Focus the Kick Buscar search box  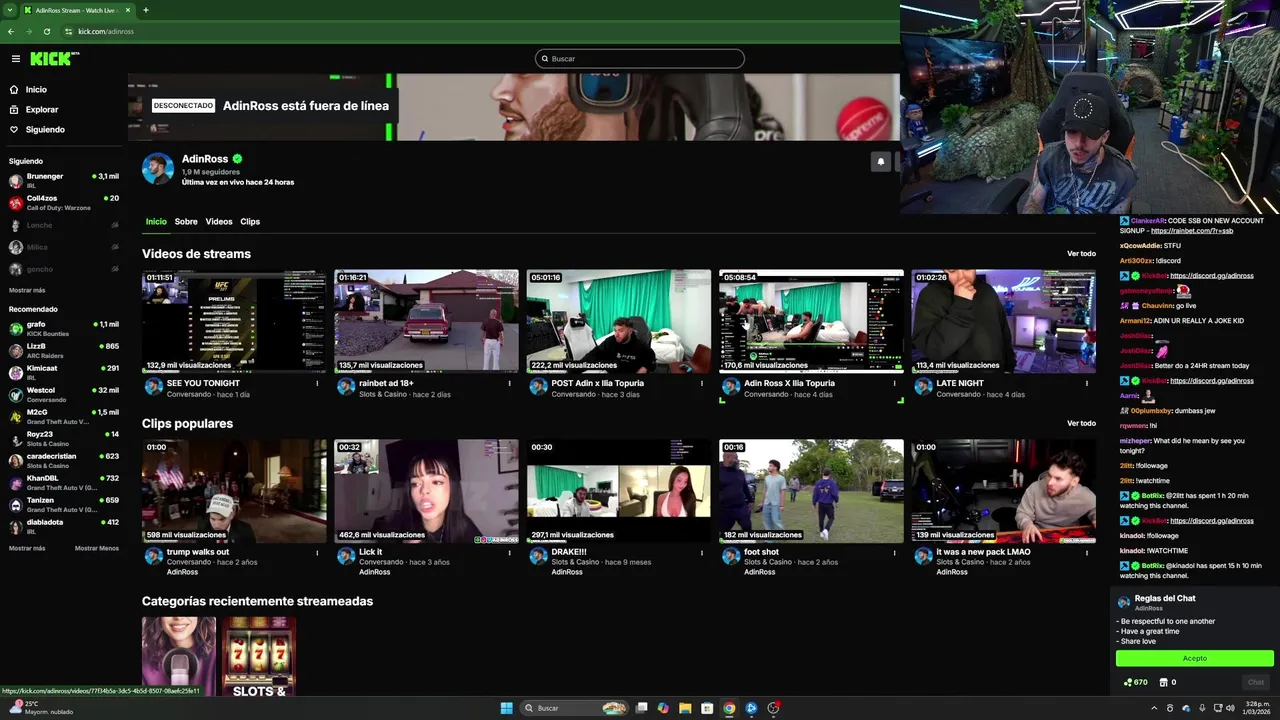(x=640, y=59)
